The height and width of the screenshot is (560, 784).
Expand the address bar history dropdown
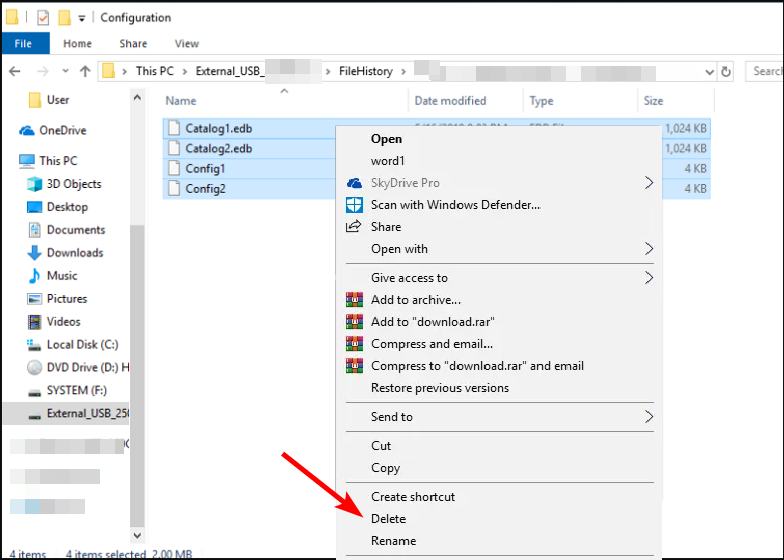(x=709, y=72)
